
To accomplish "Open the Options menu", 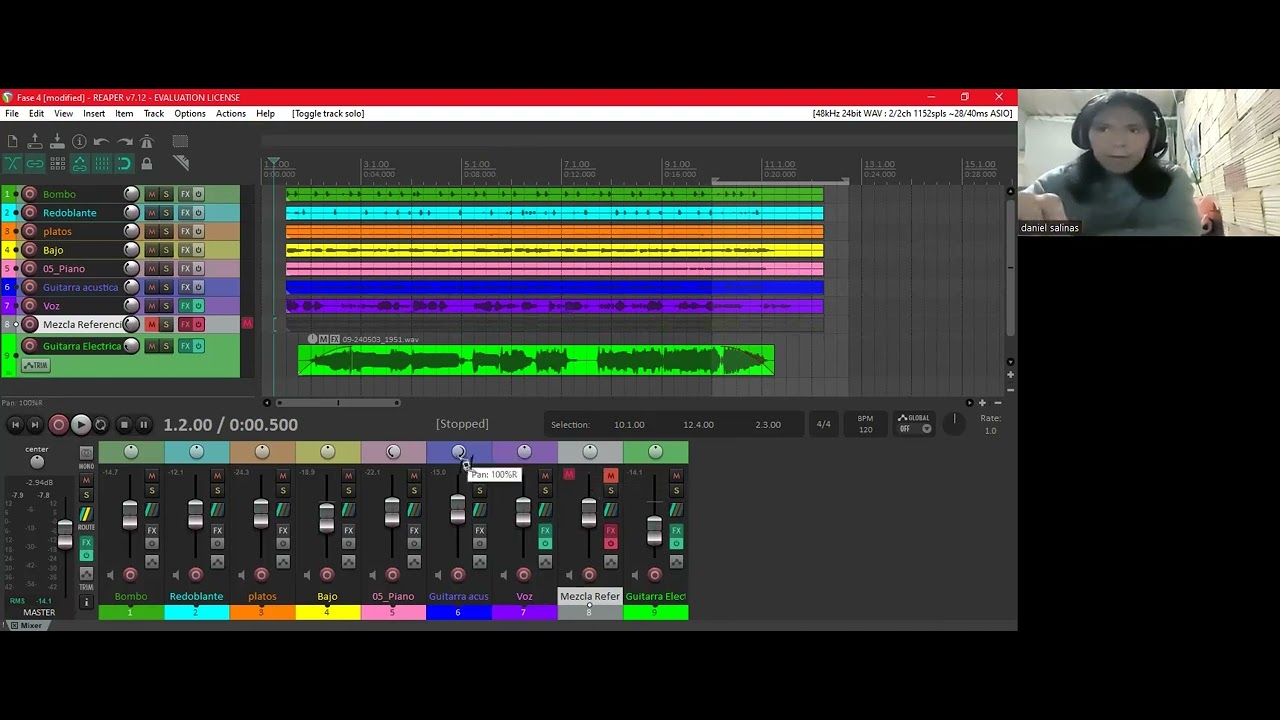I will click(190, 114).
